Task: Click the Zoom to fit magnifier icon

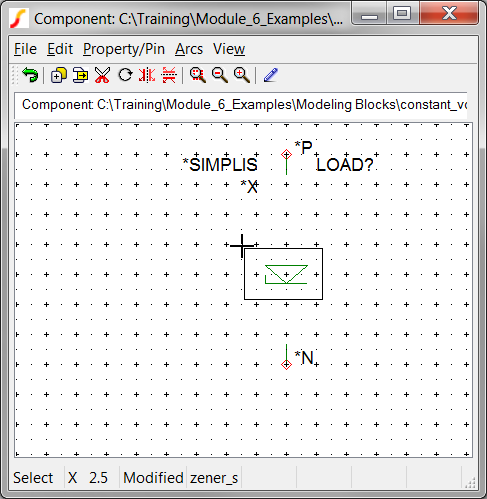Action: coord(198,75)
